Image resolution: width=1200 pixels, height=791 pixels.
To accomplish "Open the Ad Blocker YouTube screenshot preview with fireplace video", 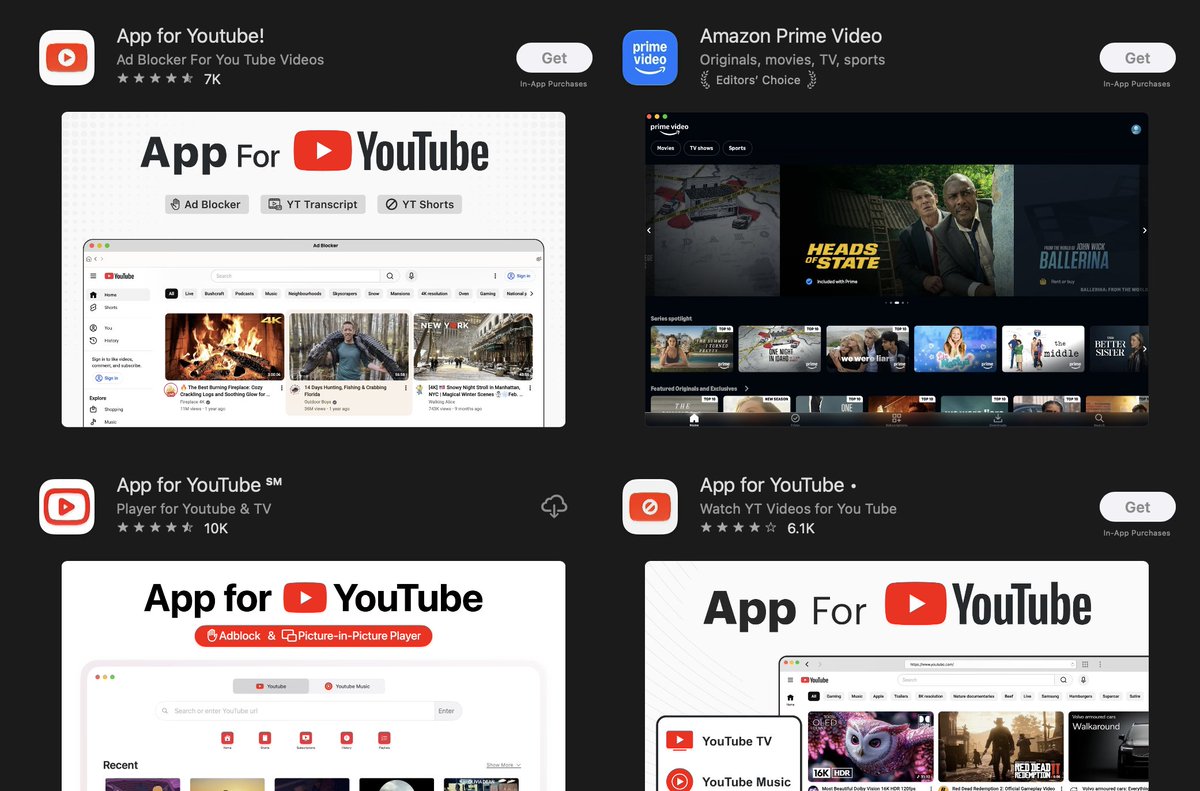I will point(314,269).
